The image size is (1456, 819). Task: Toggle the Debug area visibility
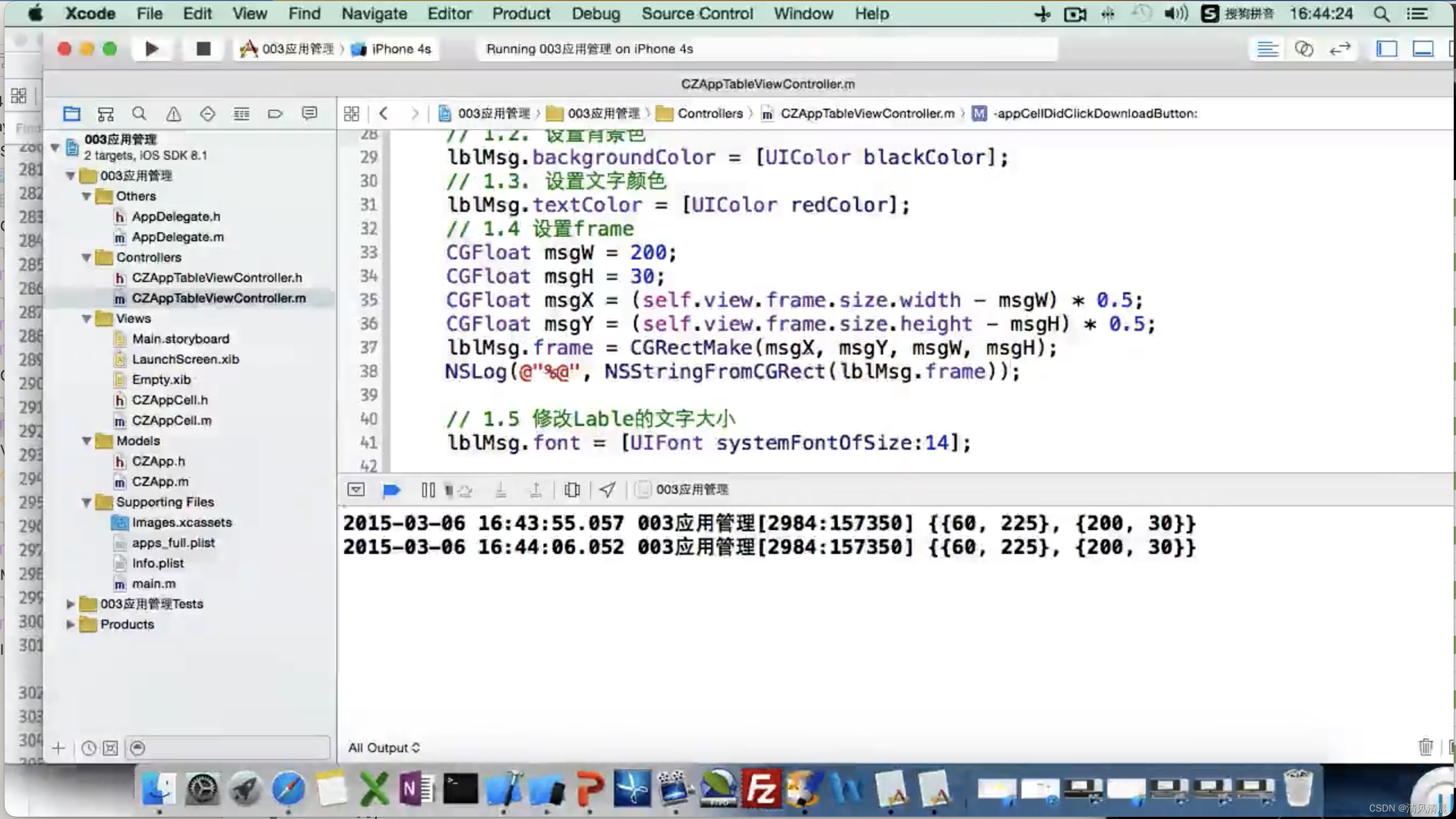click(1423, 49)
